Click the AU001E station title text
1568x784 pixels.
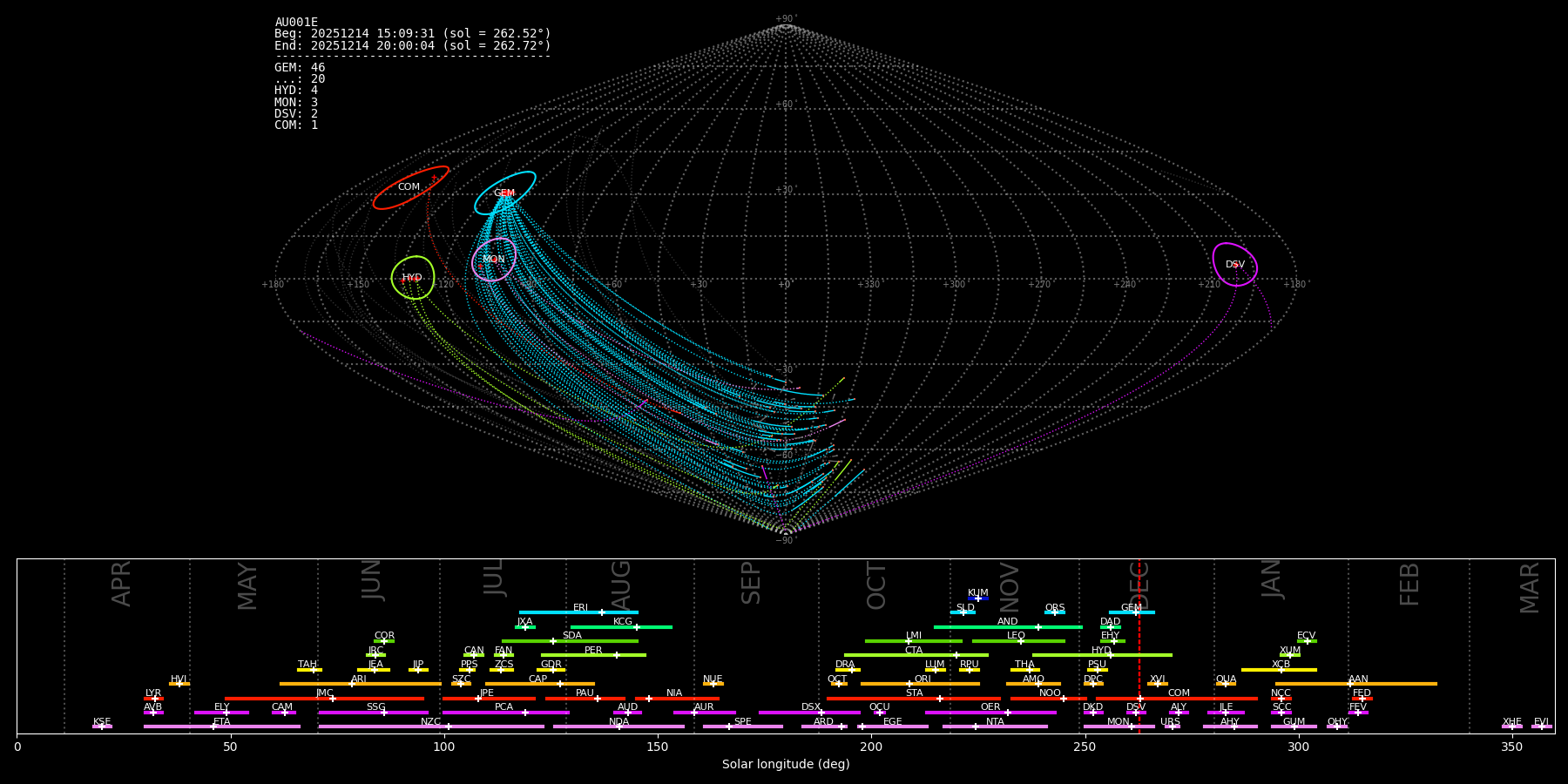coord(296,23)
